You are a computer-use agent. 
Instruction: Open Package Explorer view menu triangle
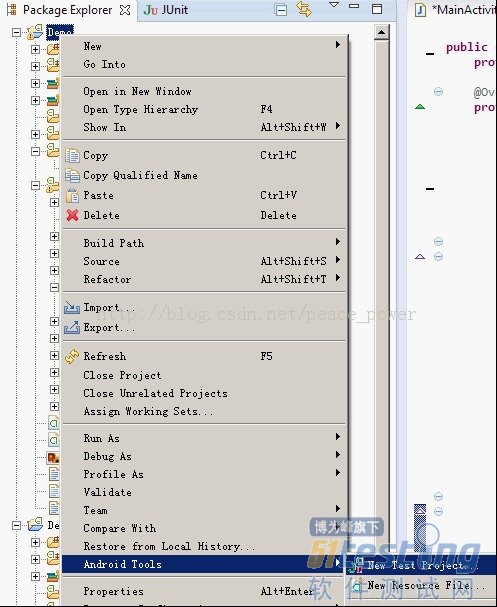334,5
